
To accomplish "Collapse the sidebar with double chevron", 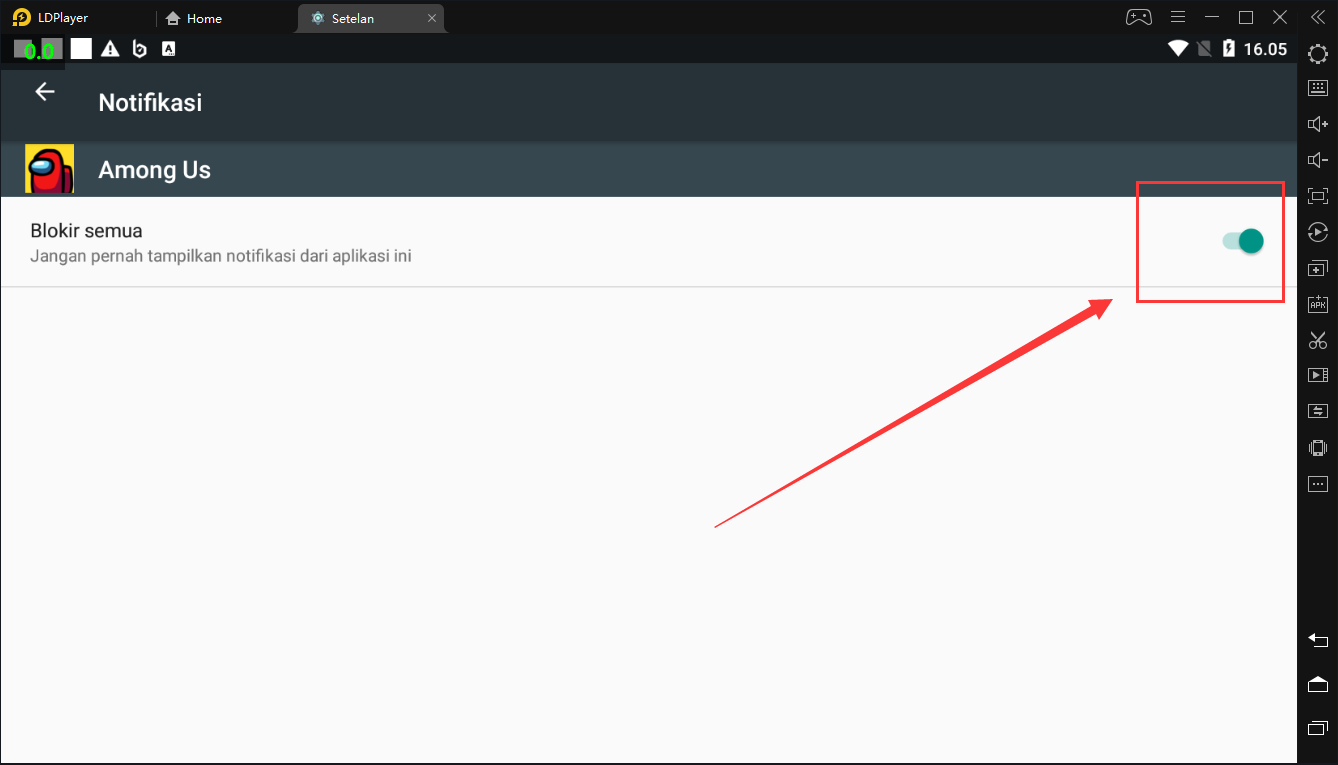I will [x=1318, y=17].
